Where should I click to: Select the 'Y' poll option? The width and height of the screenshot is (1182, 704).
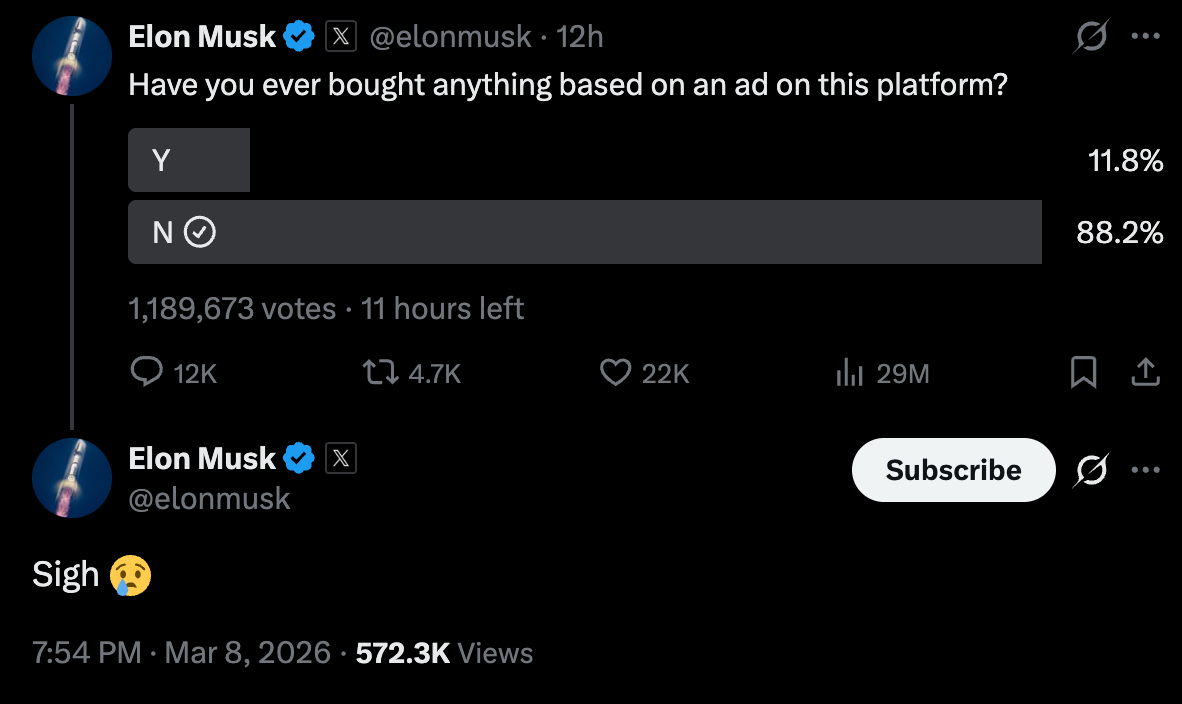pyautogui.click(x=189, y=160)
